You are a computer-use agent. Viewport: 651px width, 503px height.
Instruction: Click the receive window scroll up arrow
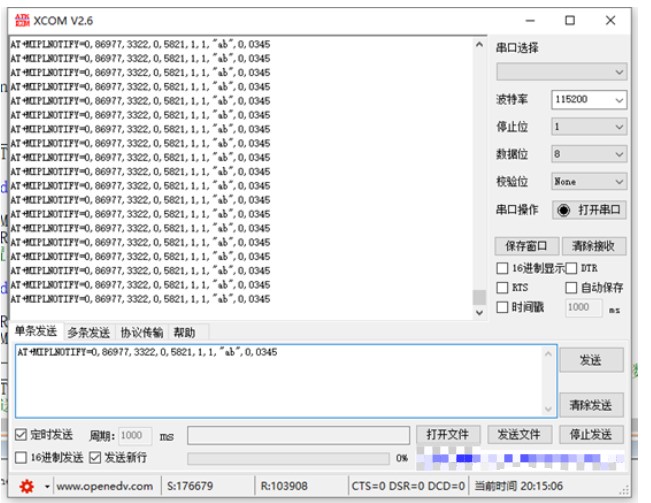click(x=479, y=44)
